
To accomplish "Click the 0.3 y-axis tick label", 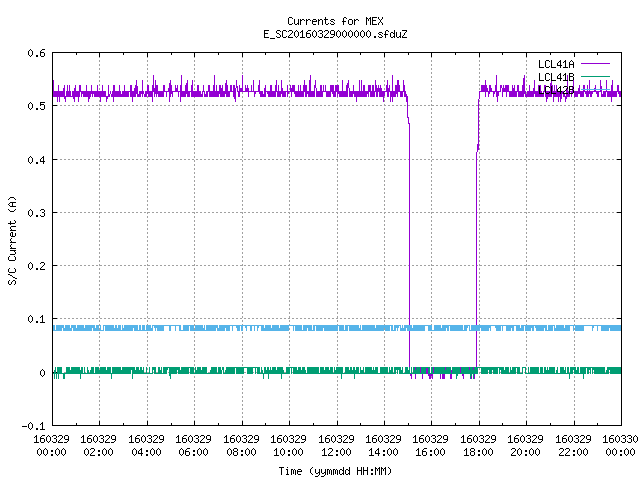I will pos(36,213).
